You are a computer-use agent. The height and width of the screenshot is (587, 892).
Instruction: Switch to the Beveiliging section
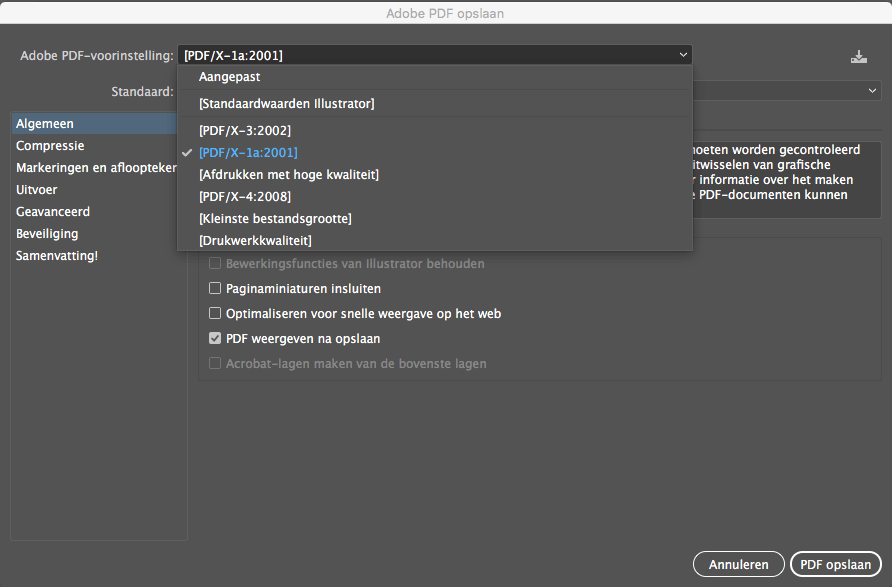click(94, 234)
